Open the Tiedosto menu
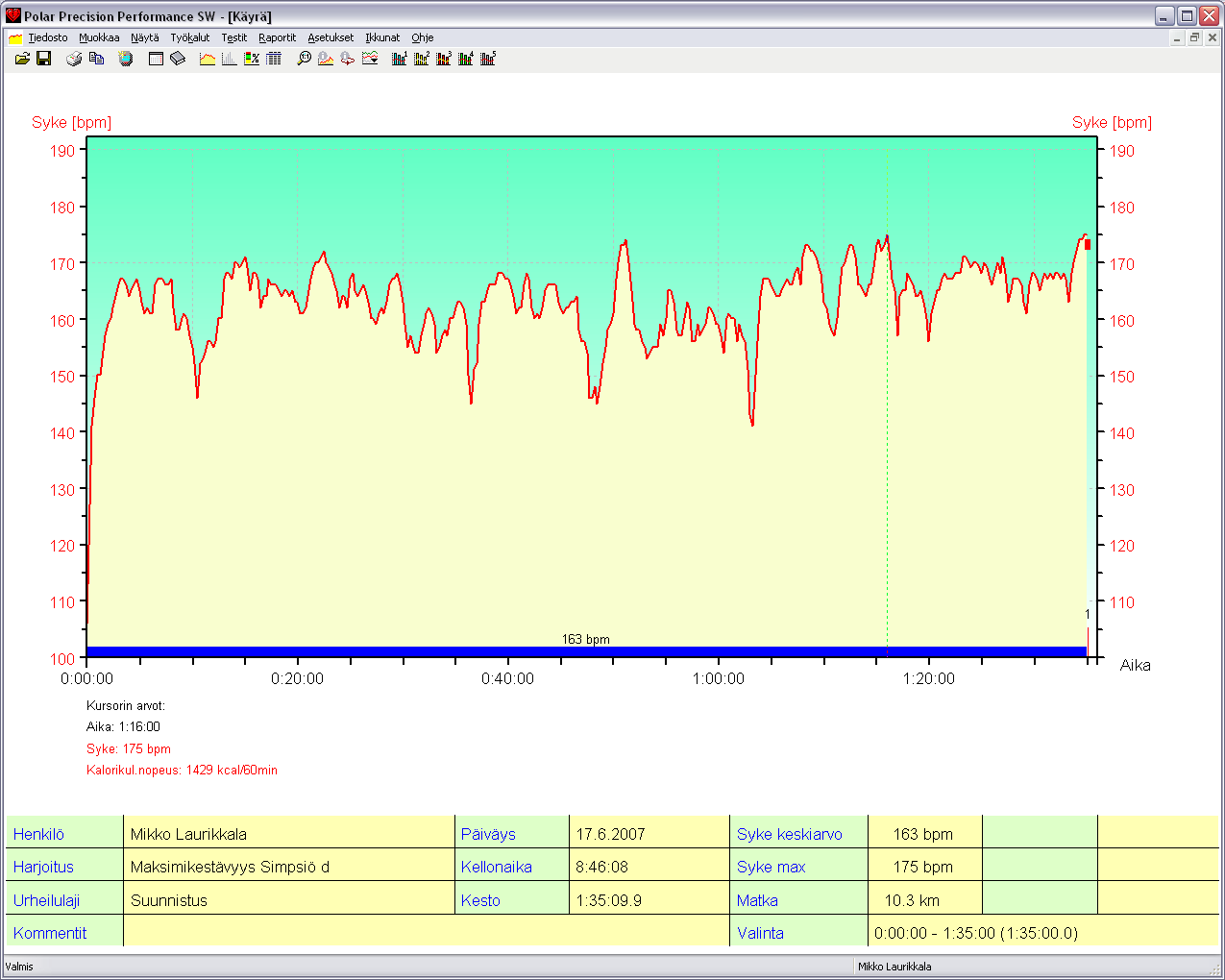Viewport: 1225px width, 980px height. point(47,37)
